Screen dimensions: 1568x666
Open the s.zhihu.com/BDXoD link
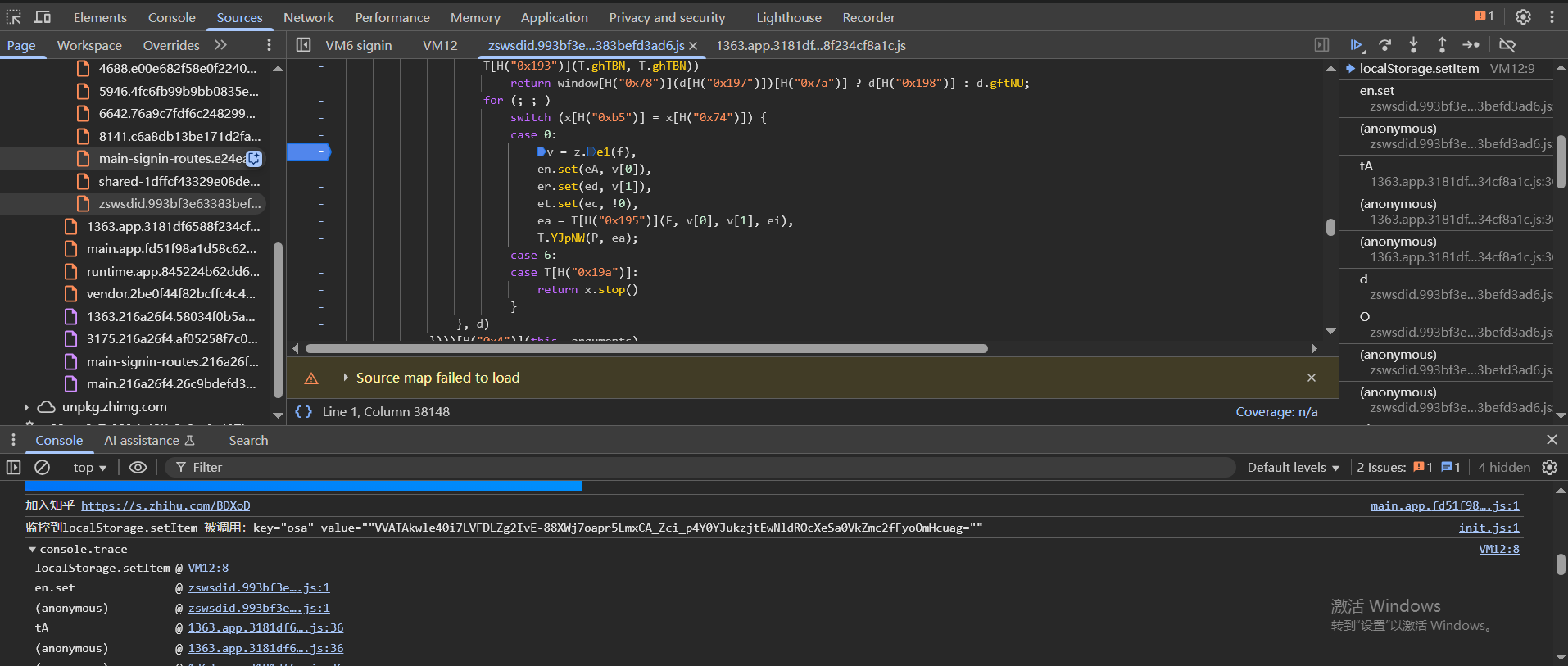click(x=165, y=505)
